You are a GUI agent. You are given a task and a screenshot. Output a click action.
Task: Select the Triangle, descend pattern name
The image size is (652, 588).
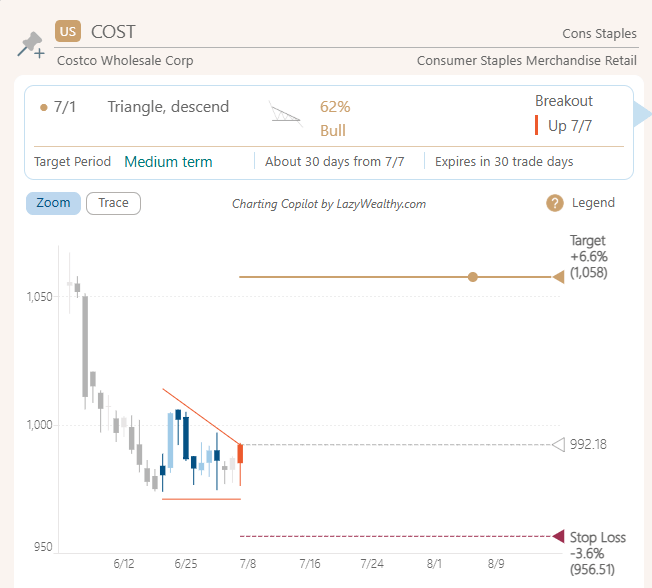(168, 107)
